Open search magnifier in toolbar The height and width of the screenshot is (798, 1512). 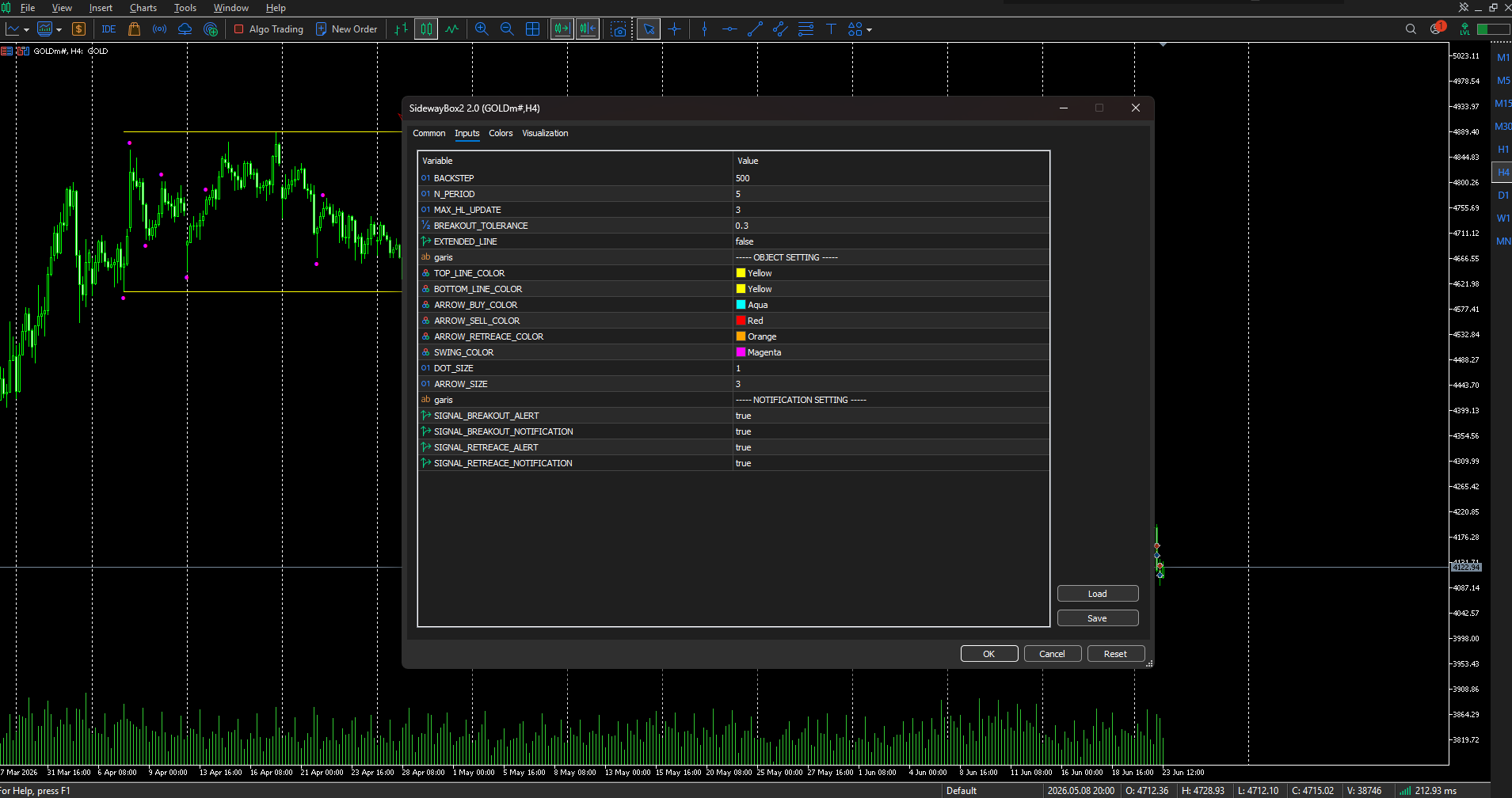1411,29
